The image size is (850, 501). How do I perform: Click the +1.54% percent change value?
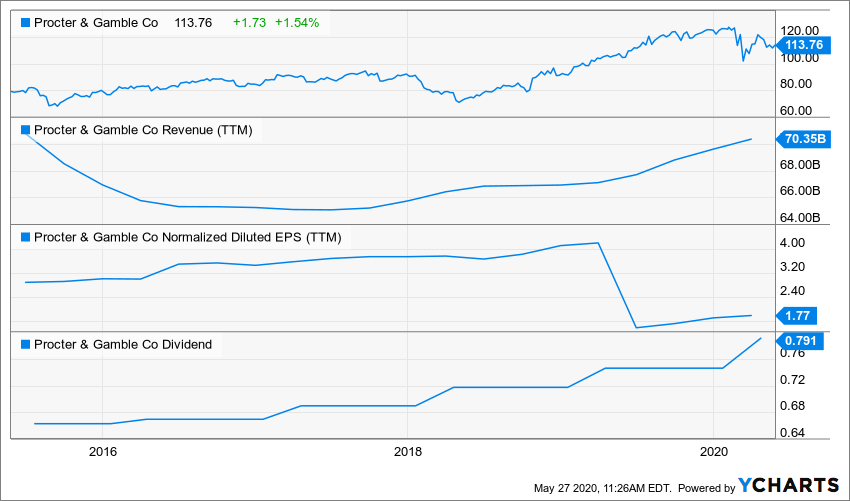pyautogui.click(x=297, y=23)
